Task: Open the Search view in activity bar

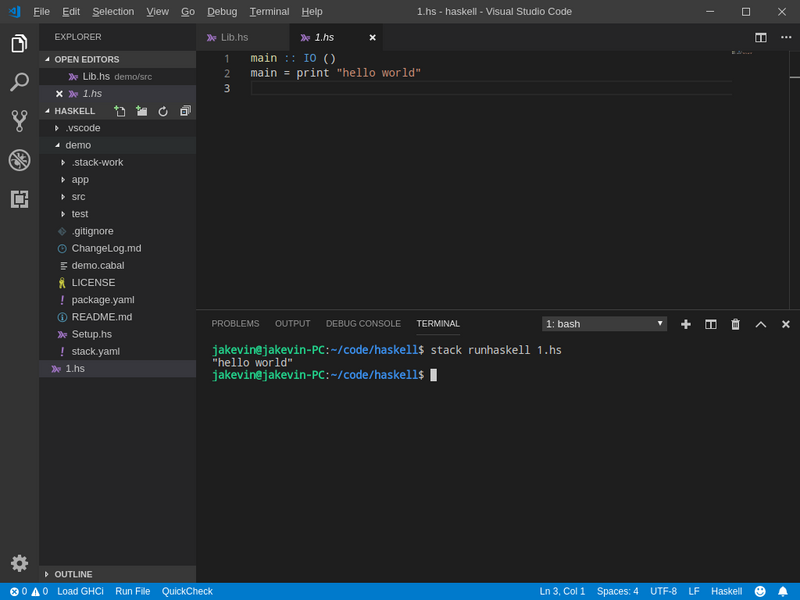Action: (19, 82)
